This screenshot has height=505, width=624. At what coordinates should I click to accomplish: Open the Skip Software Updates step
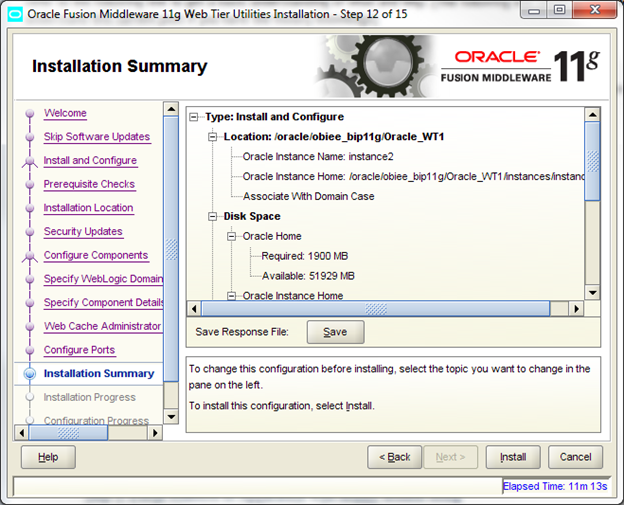tap(96, 137)
